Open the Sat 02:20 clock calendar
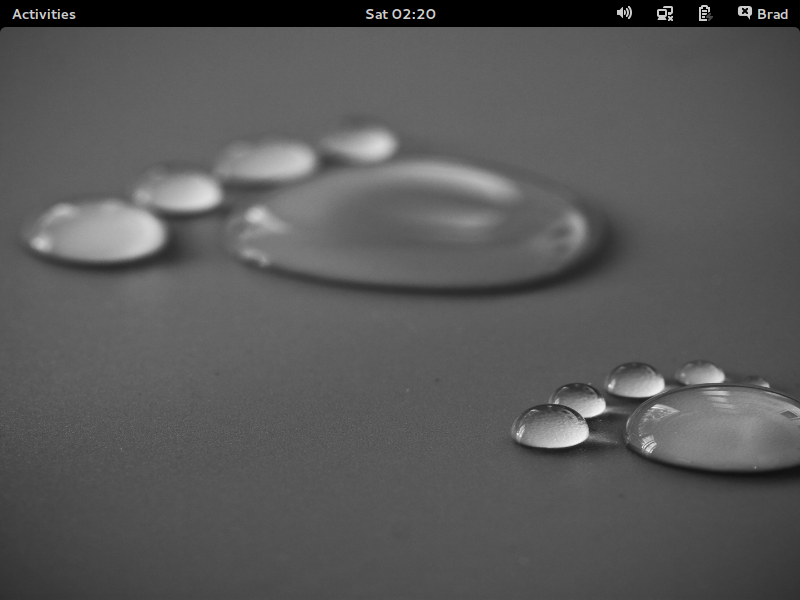Image resolution: width=800 pixels, height=600 pixels. 401,14
